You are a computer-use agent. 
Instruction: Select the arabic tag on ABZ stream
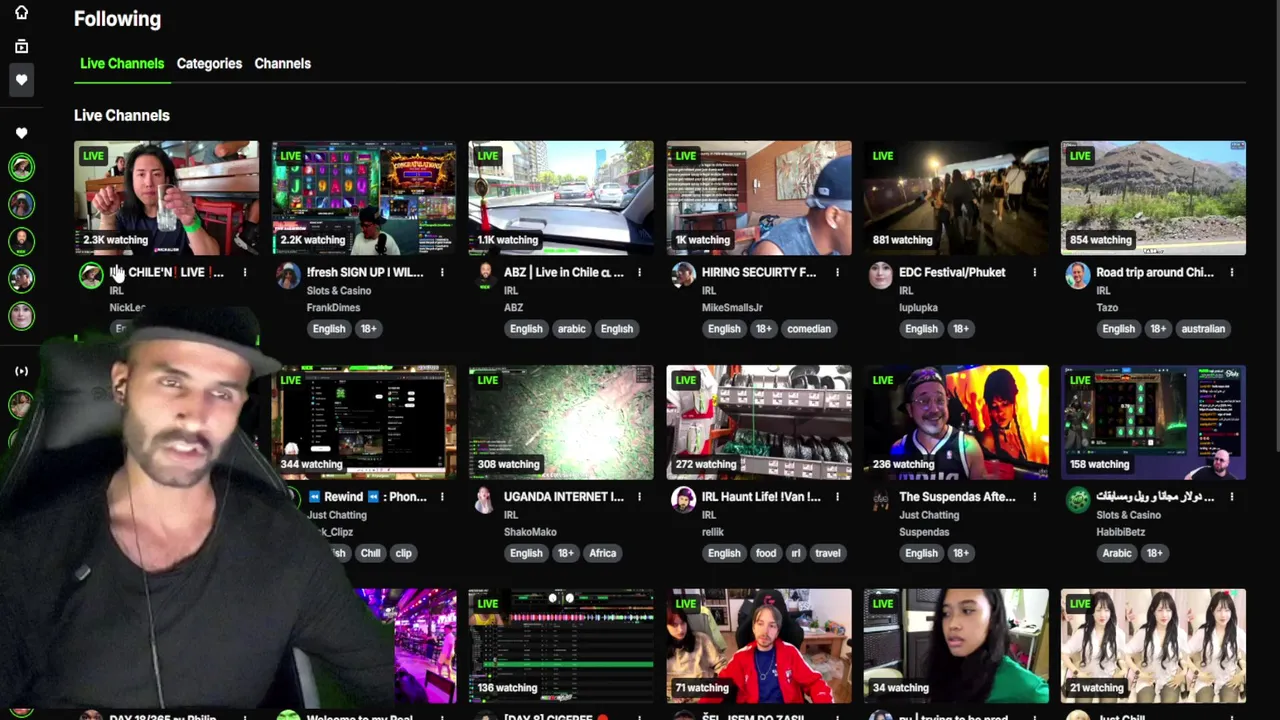pos(571,329)
